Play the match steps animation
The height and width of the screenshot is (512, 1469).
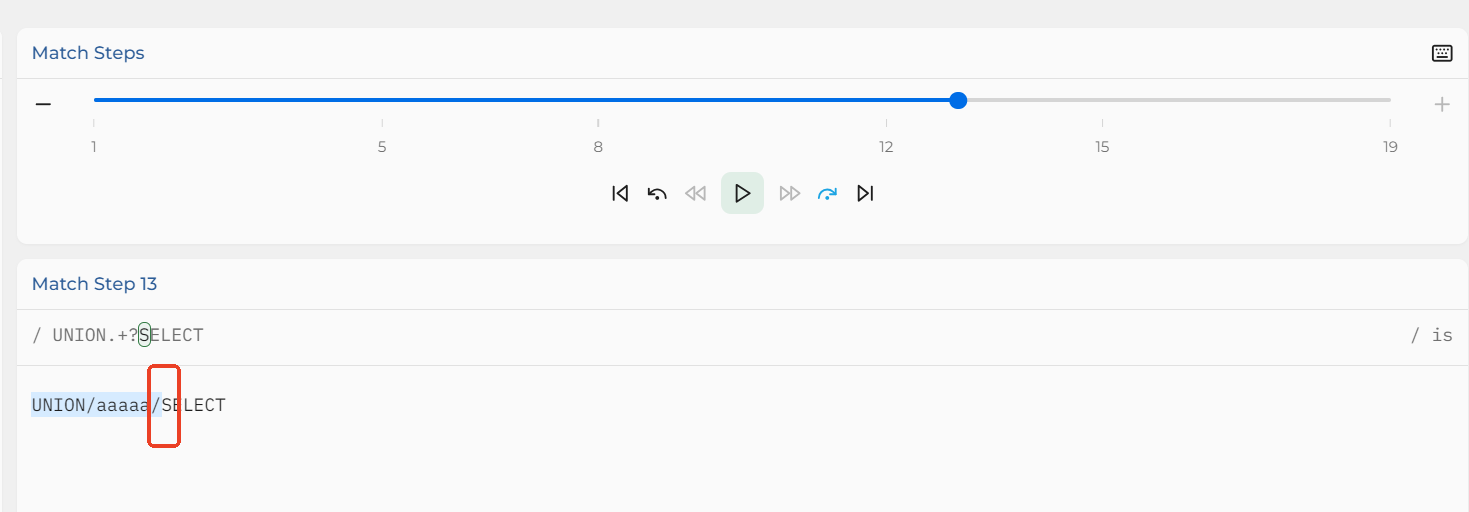pos(742,193)
